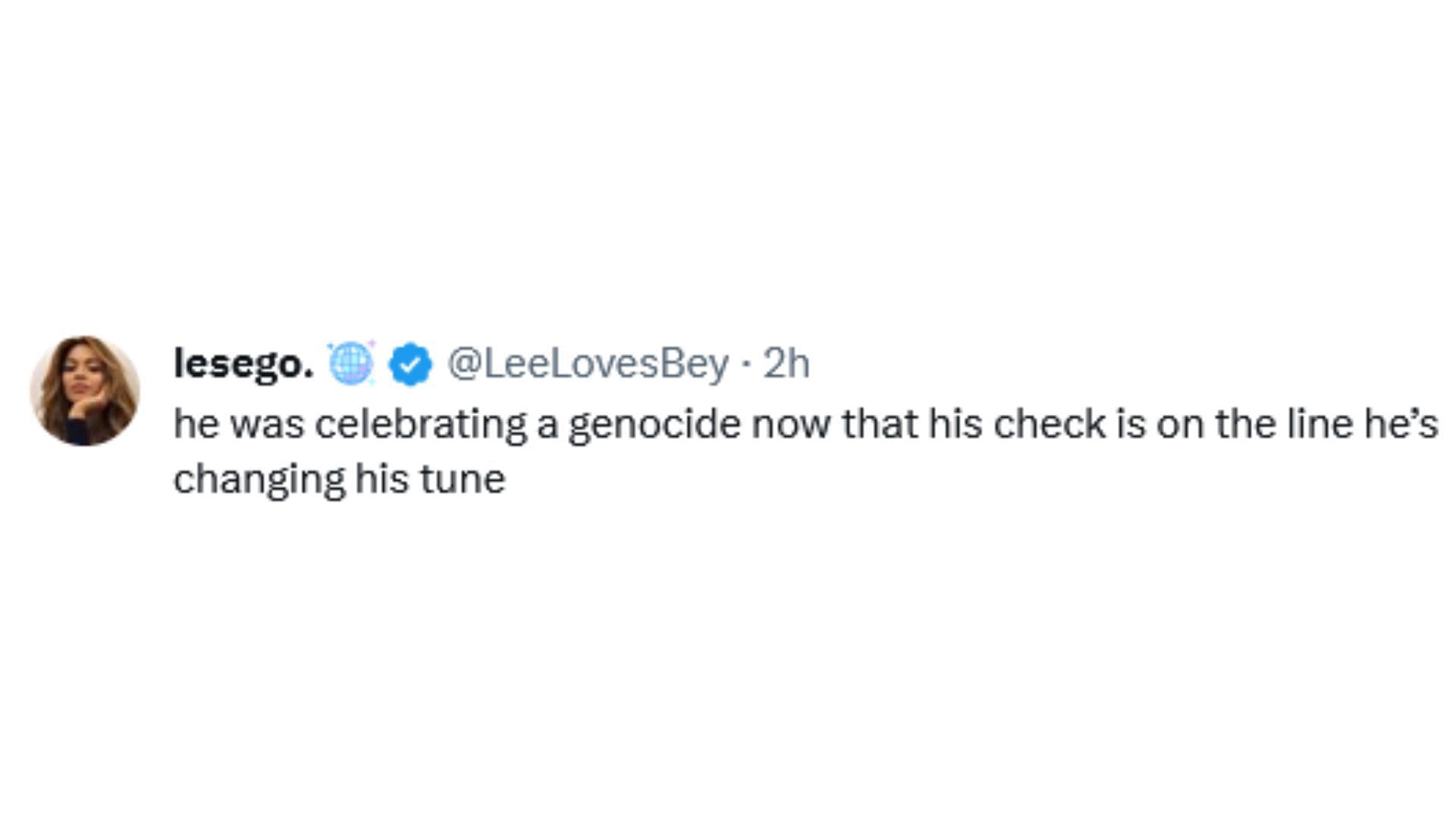
Task: Open the tweet via the 2h timestamp
Action: (x=786, y=364)
